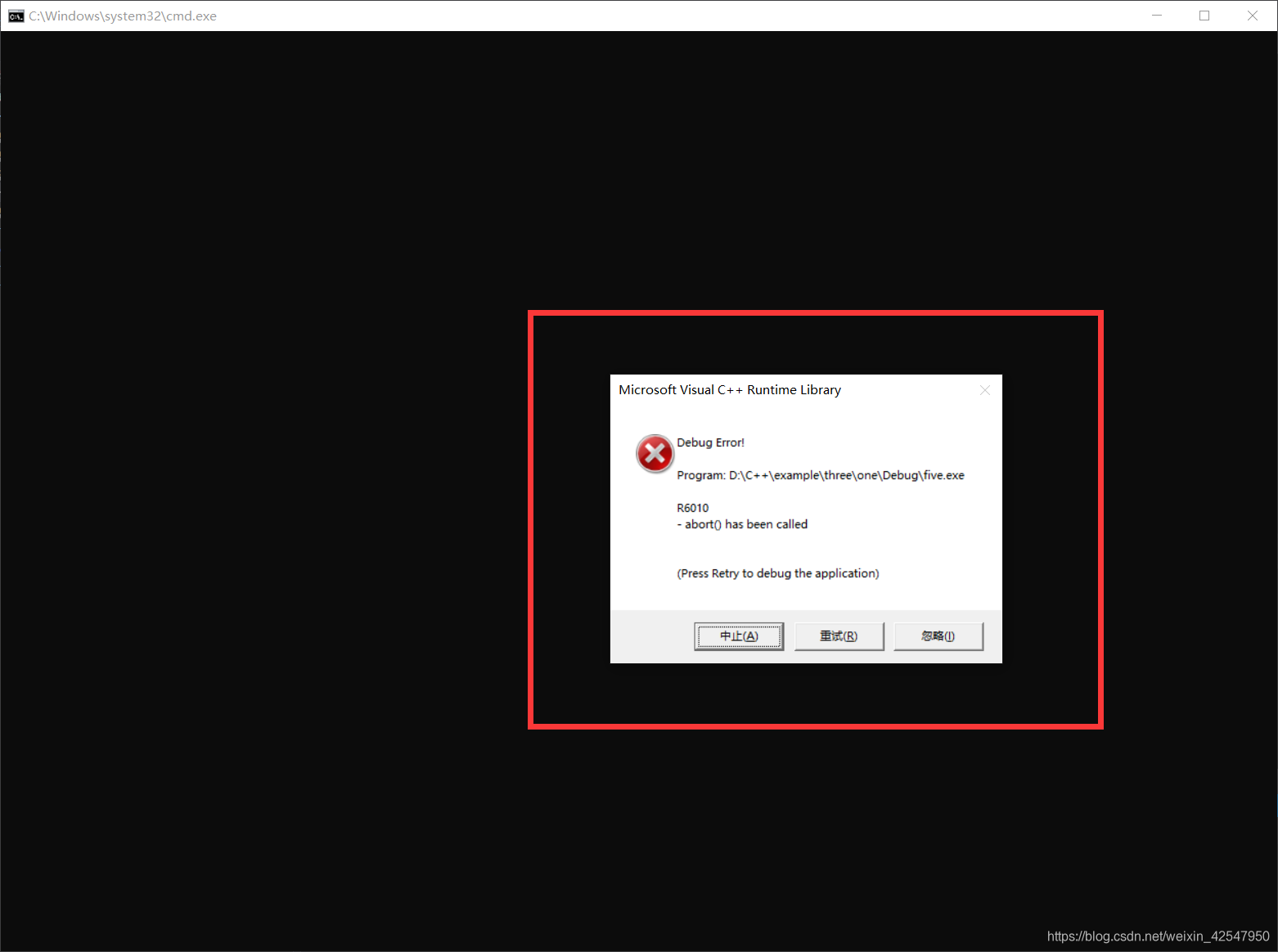Click the C:\Windows\system32\cmd.exe window title
Screen dimensions: 1278x952
(123, 16)
